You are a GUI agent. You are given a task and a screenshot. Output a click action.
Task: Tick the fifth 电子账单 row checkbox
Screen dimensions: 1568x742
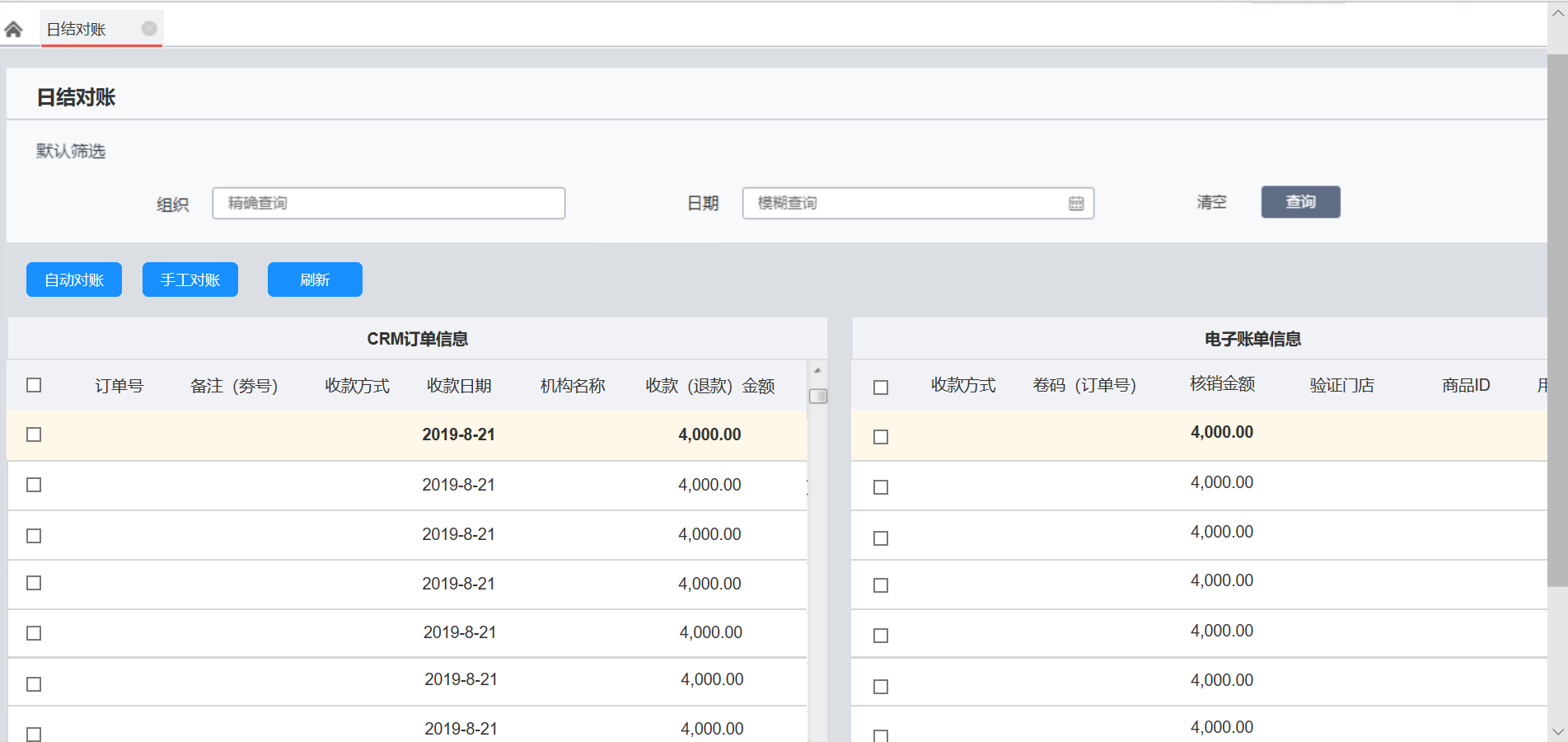(x=881, y=636)
